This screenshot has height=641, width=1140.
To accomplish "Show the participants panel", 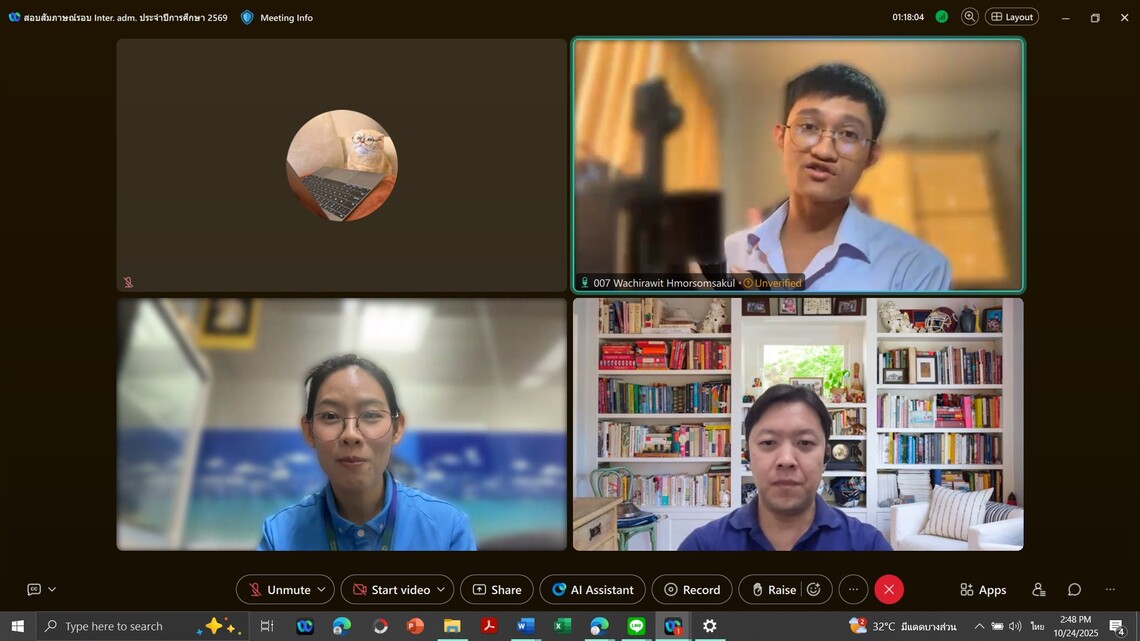I will 1039,590.
